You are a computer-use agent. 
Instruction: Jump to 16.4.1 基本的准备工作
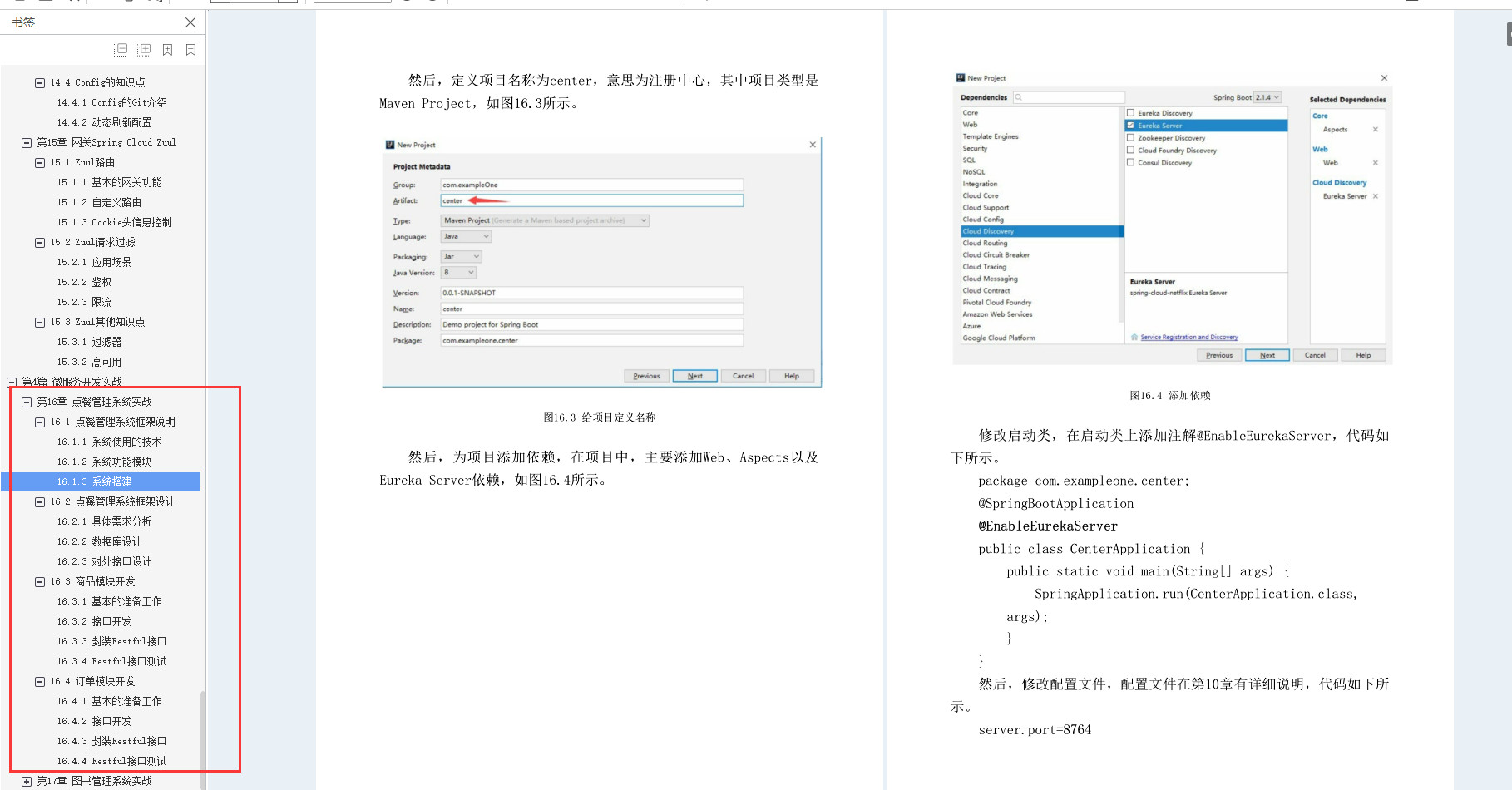point(109,701)
